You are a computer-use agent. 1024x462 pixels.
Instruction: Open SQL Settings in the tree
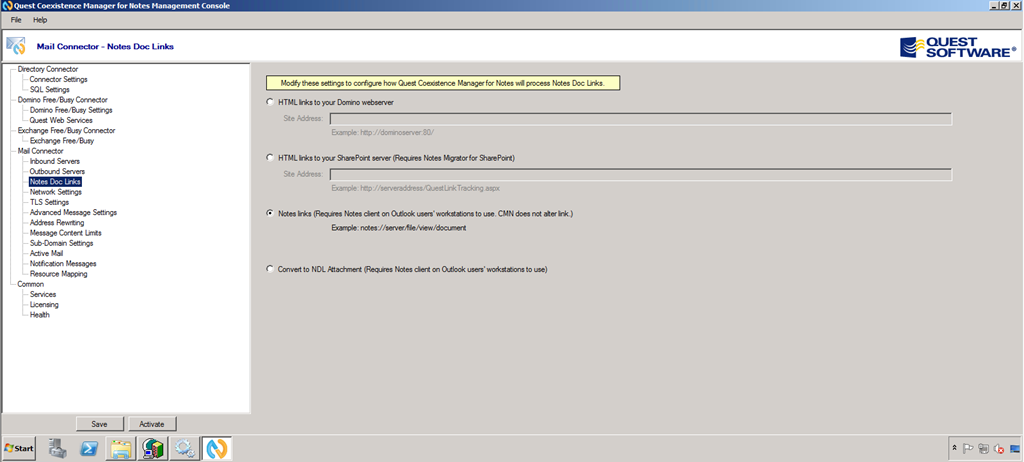[x=49, y=90]
